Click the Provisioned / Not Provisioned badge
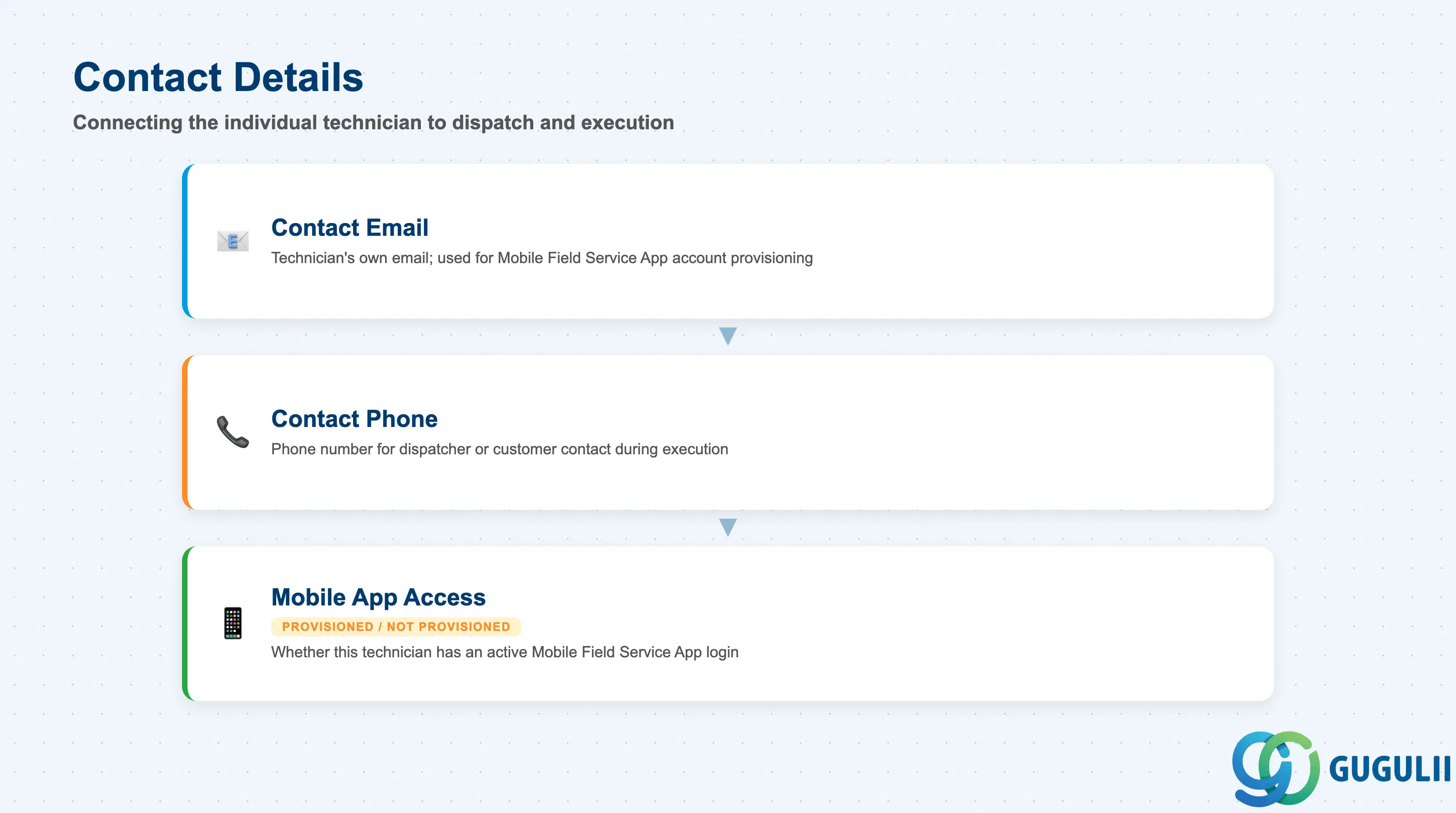 (396, 626)
